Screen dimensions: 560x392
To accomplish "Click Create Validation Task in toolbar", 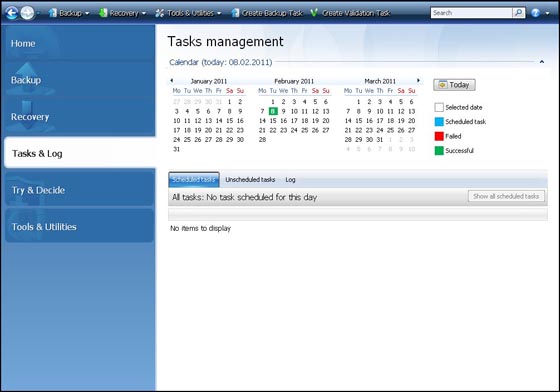I will click(351, 13).
